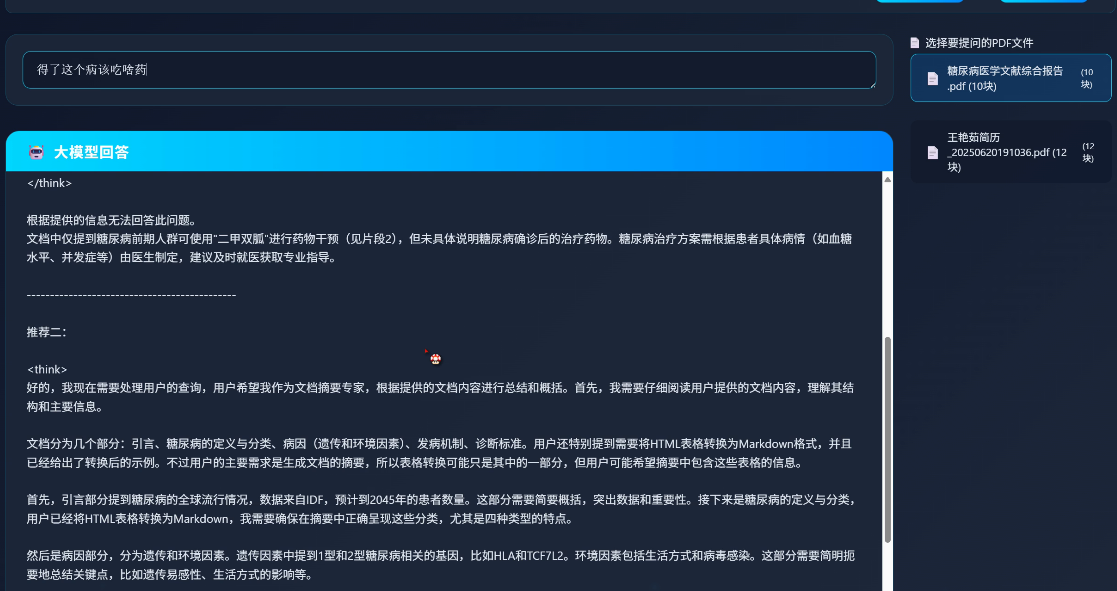Click the scrollbar track below the thumb
1117x591 pixels.
888,568
